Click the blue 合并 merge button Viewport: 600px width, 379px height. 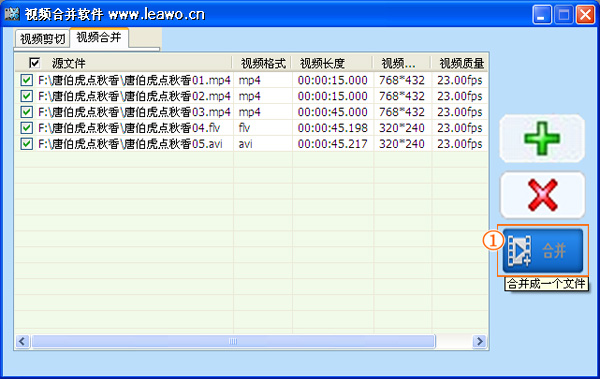click(x=543, y=251)
